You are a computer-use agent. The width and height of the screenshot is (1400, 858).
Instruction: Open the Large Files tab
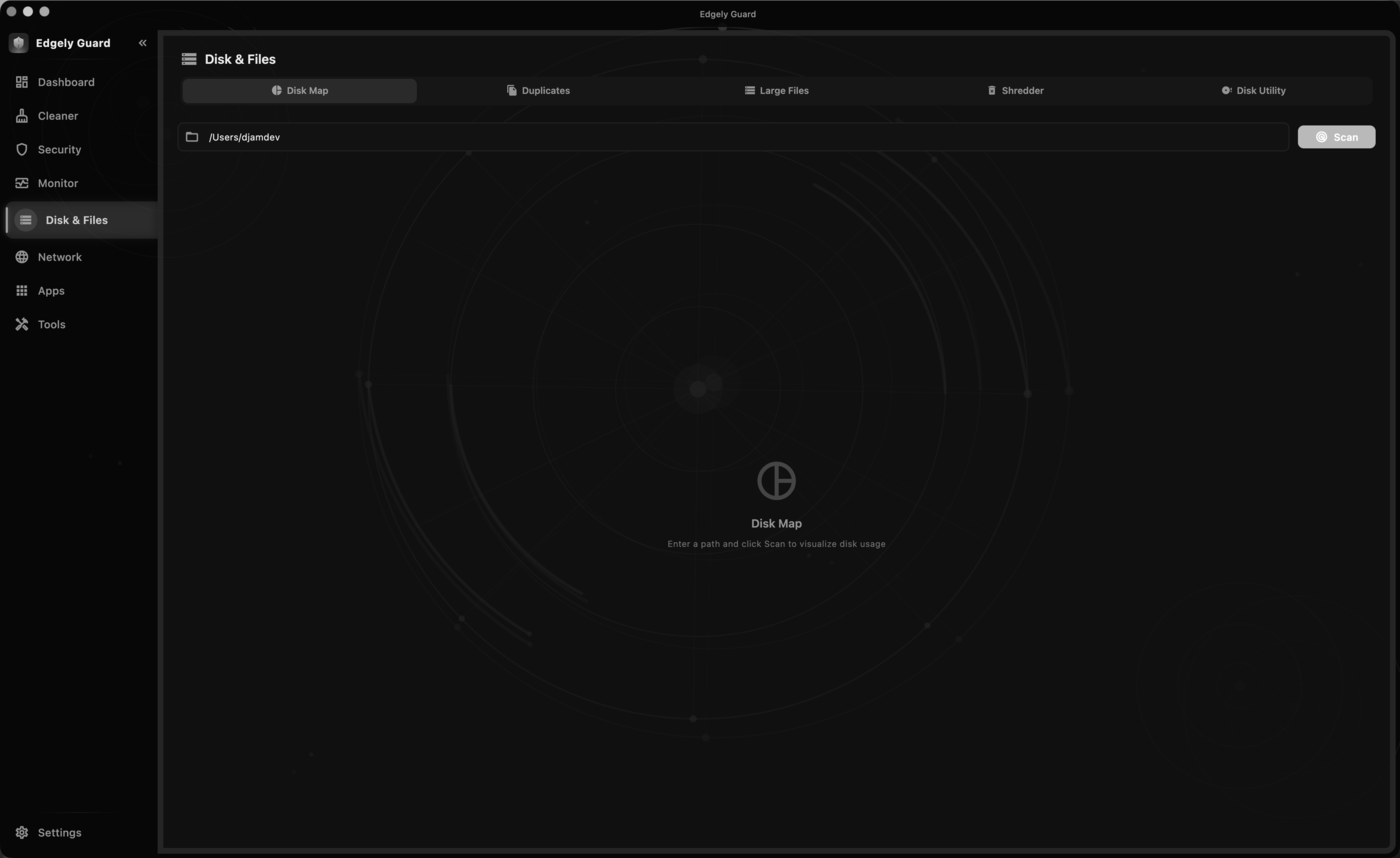pyautogui.click(x=777, y=91)
